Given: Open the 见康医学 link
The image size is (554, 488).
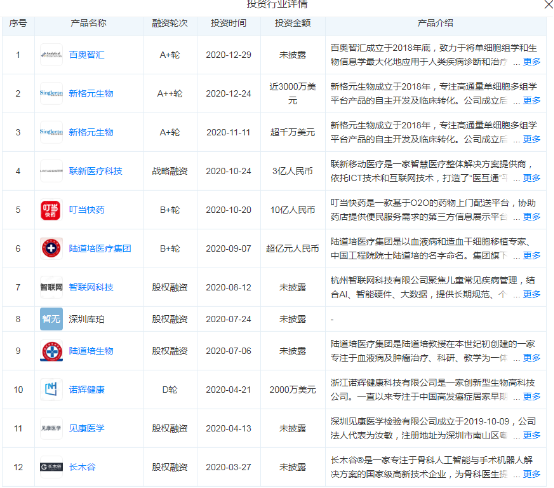Looking at the screenshot, I should (x=87, y=428).
